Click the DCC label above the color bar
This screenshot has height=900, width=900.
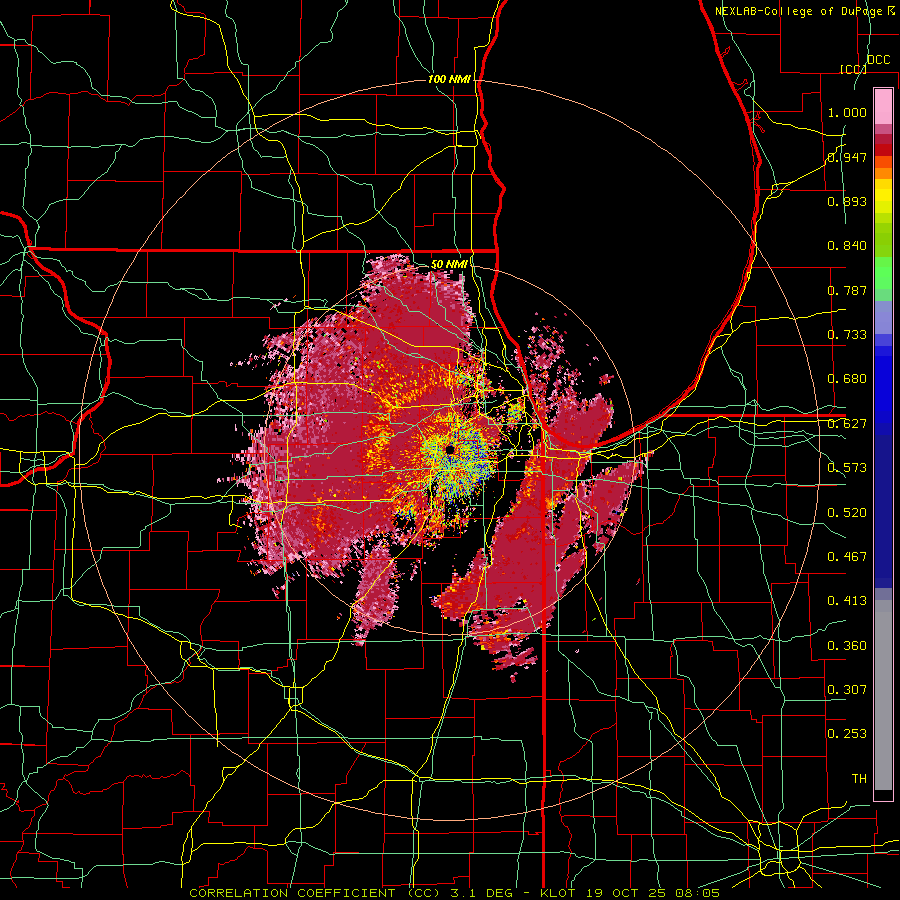(878, 60)
